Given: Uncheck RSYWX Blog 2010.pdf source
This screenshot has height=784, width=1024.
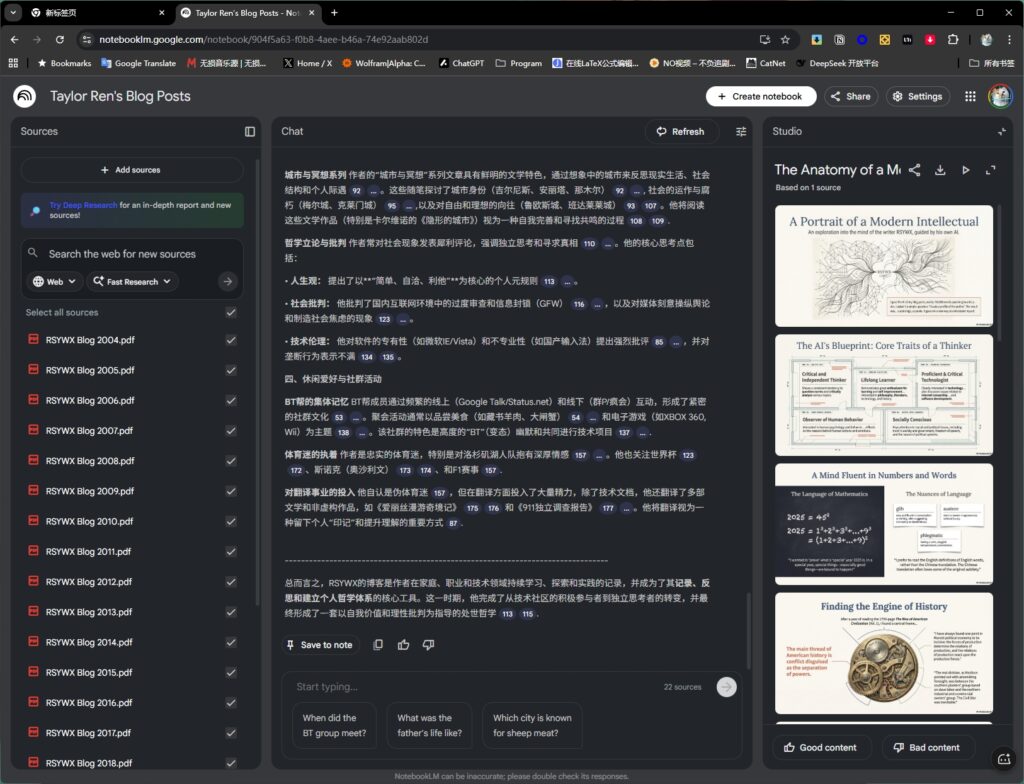Looking at the screenshot, I should click(232, 522).
